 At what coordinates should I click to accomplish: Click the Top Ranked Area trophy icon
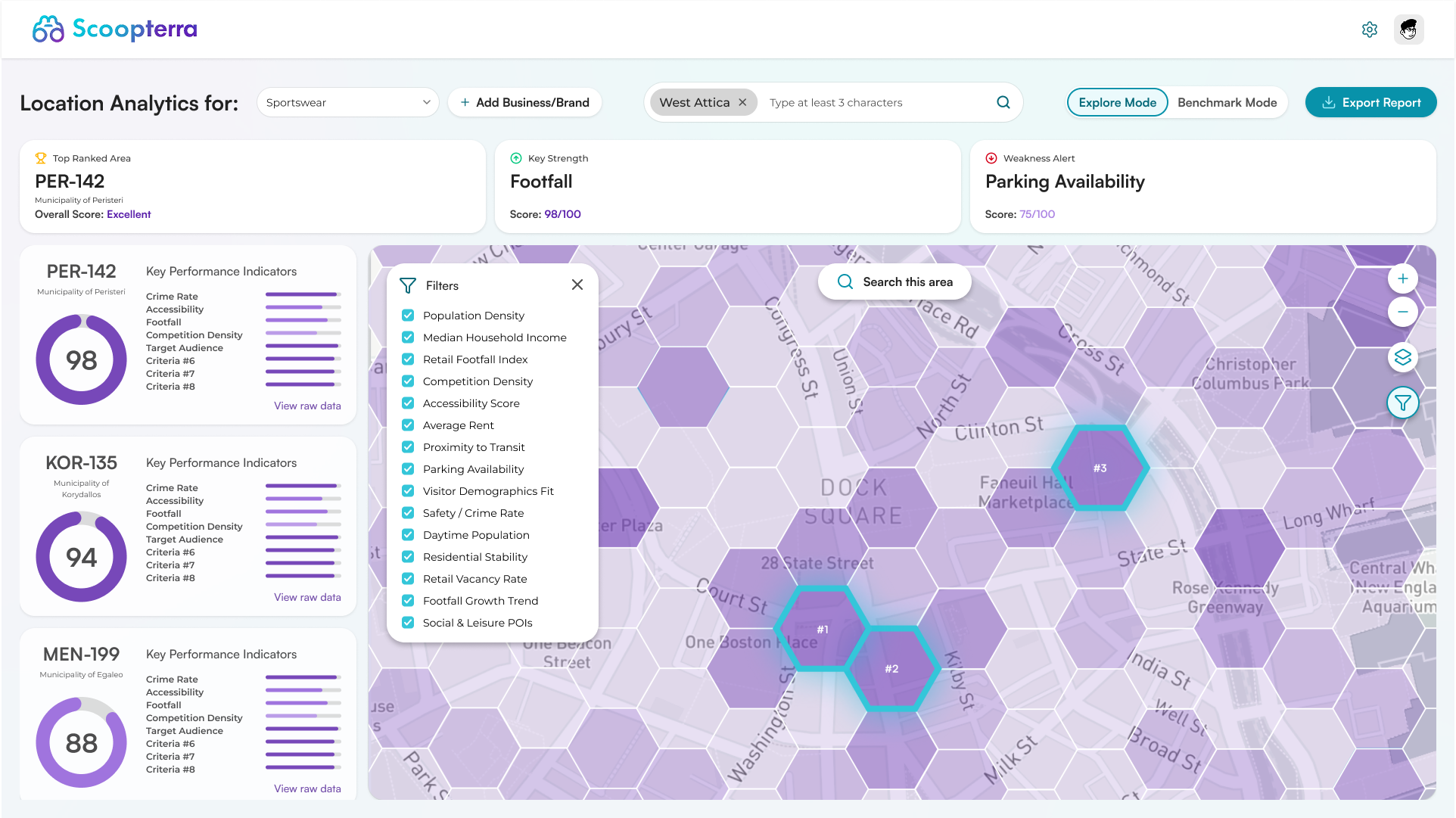point(41,158)
